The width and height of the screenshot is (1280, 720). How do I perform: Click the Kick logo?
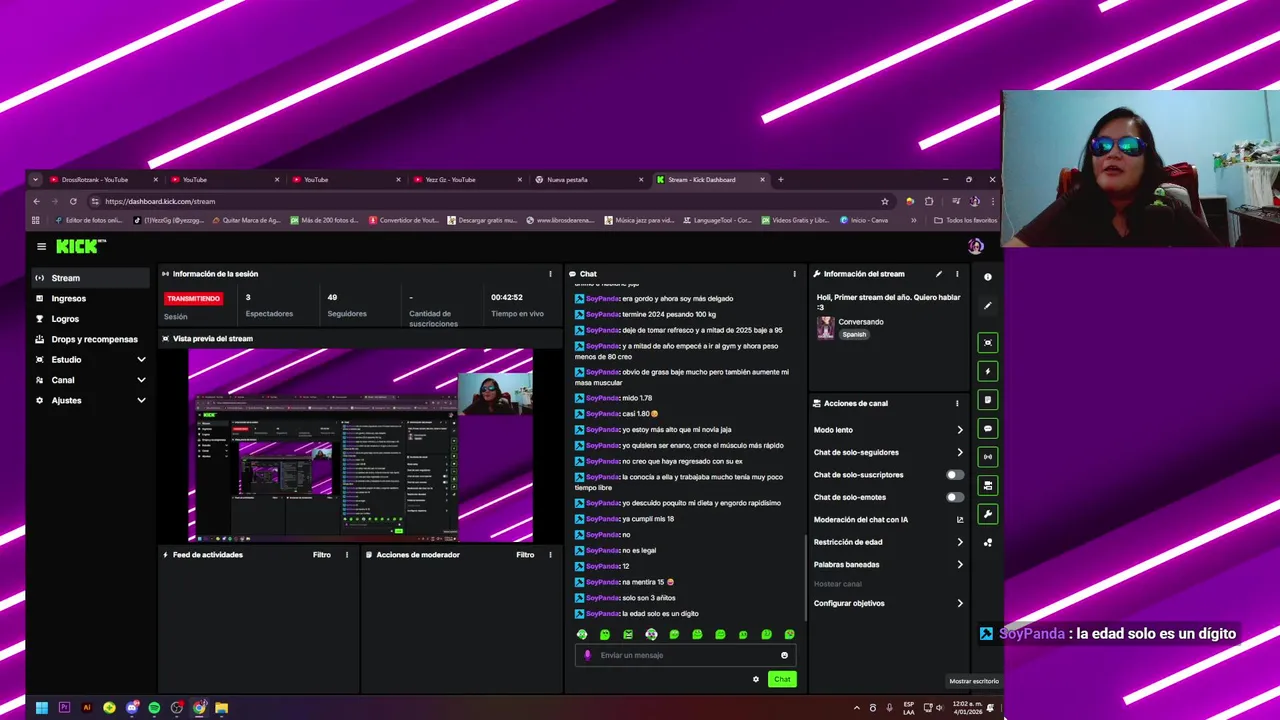[x=80, y=246]
